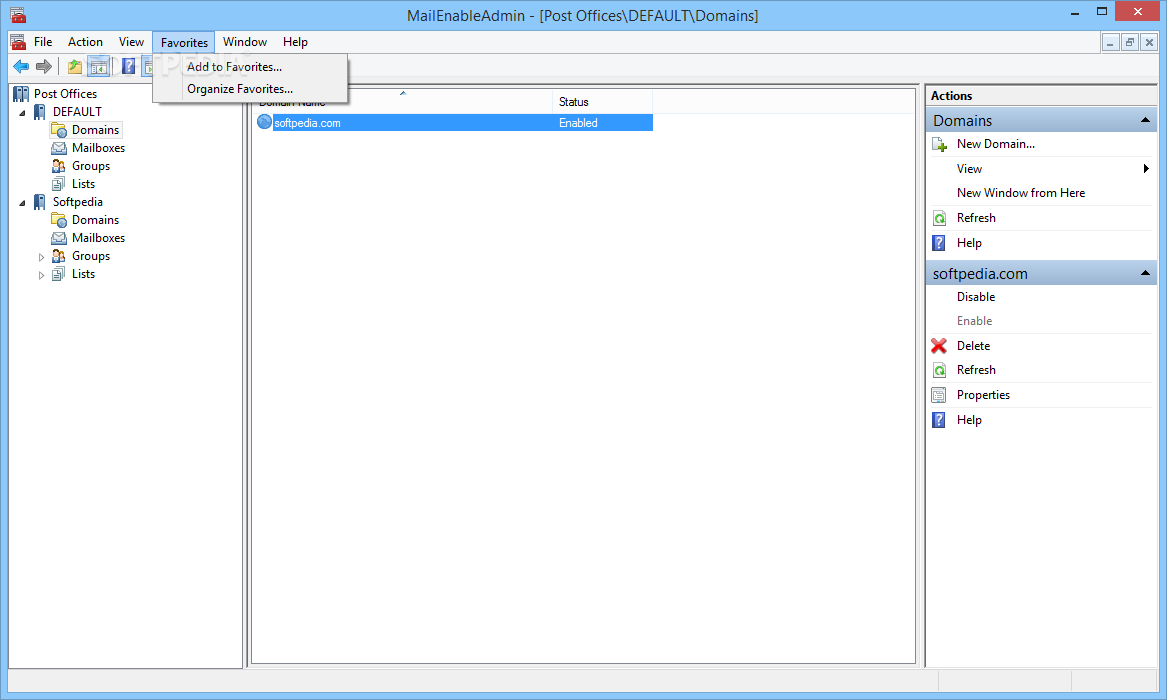Click the Refresh icon under Domains section
Viewport: 1167px width, 700px height.
[939, 218]
